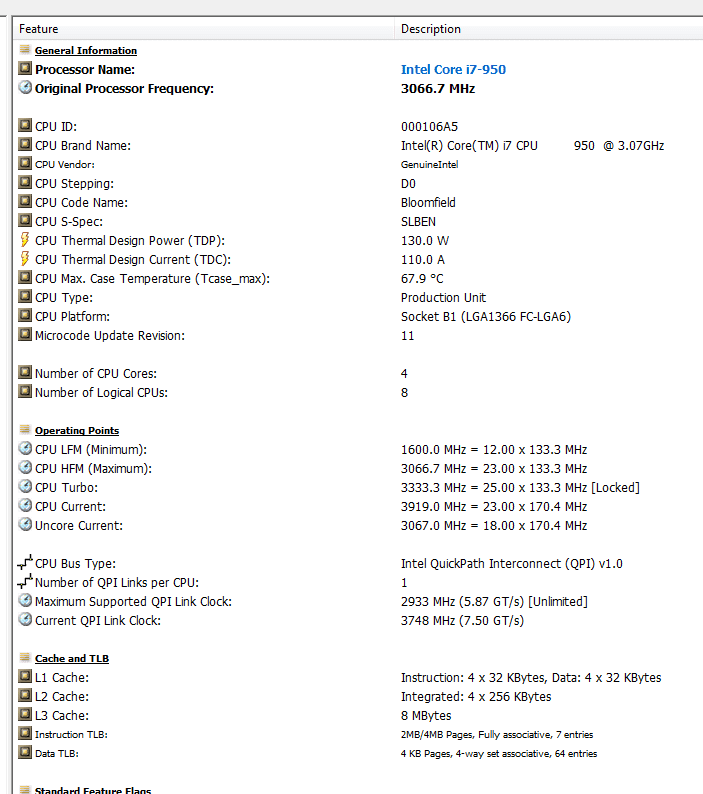Click the chip icon beside L1 Cache
The image size is (703, 794).
click(25, 676)
